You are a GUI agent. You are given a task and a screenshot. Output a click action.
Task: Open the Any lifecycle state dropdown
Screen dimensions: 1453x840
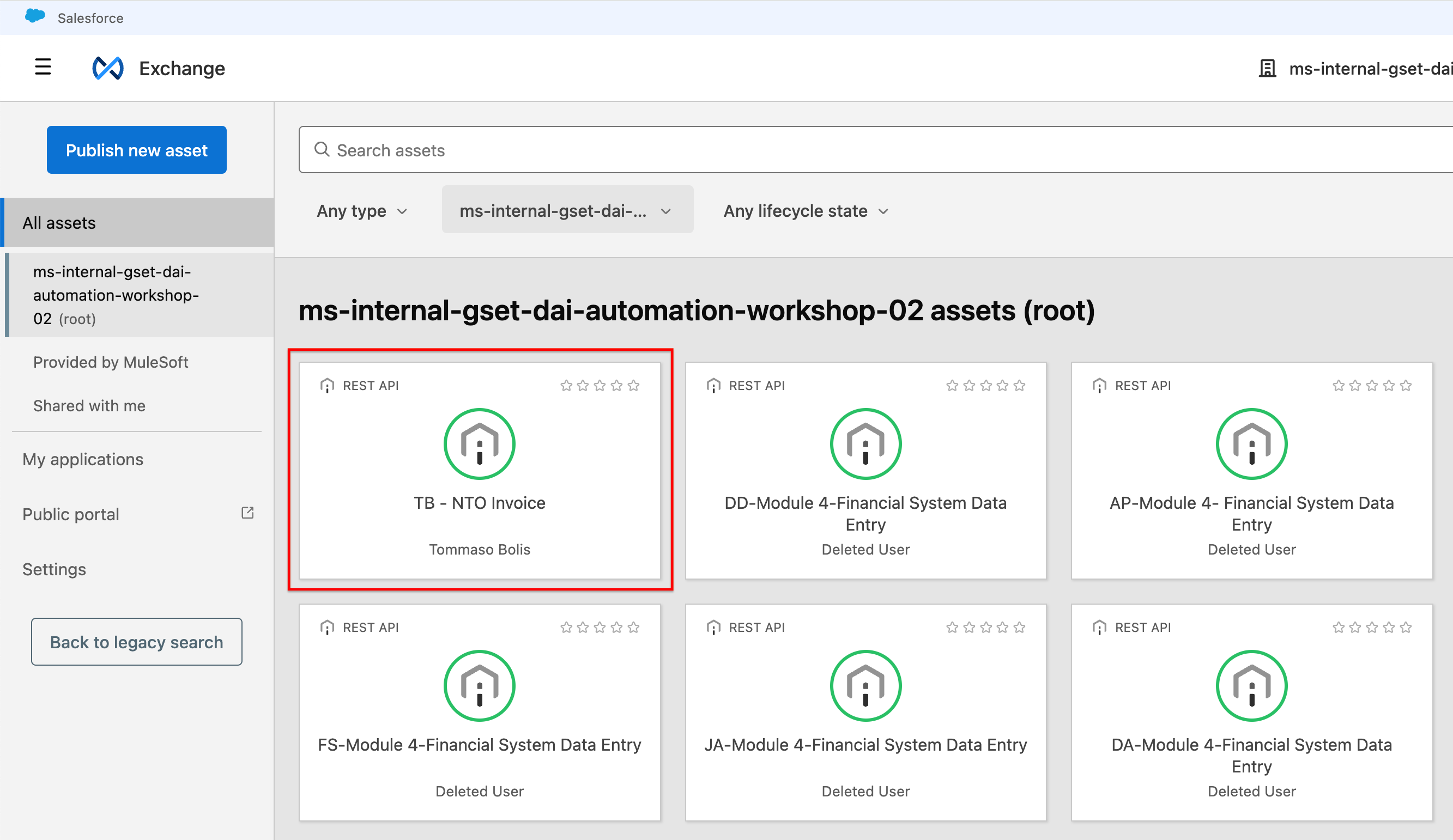tap(806, 211)
